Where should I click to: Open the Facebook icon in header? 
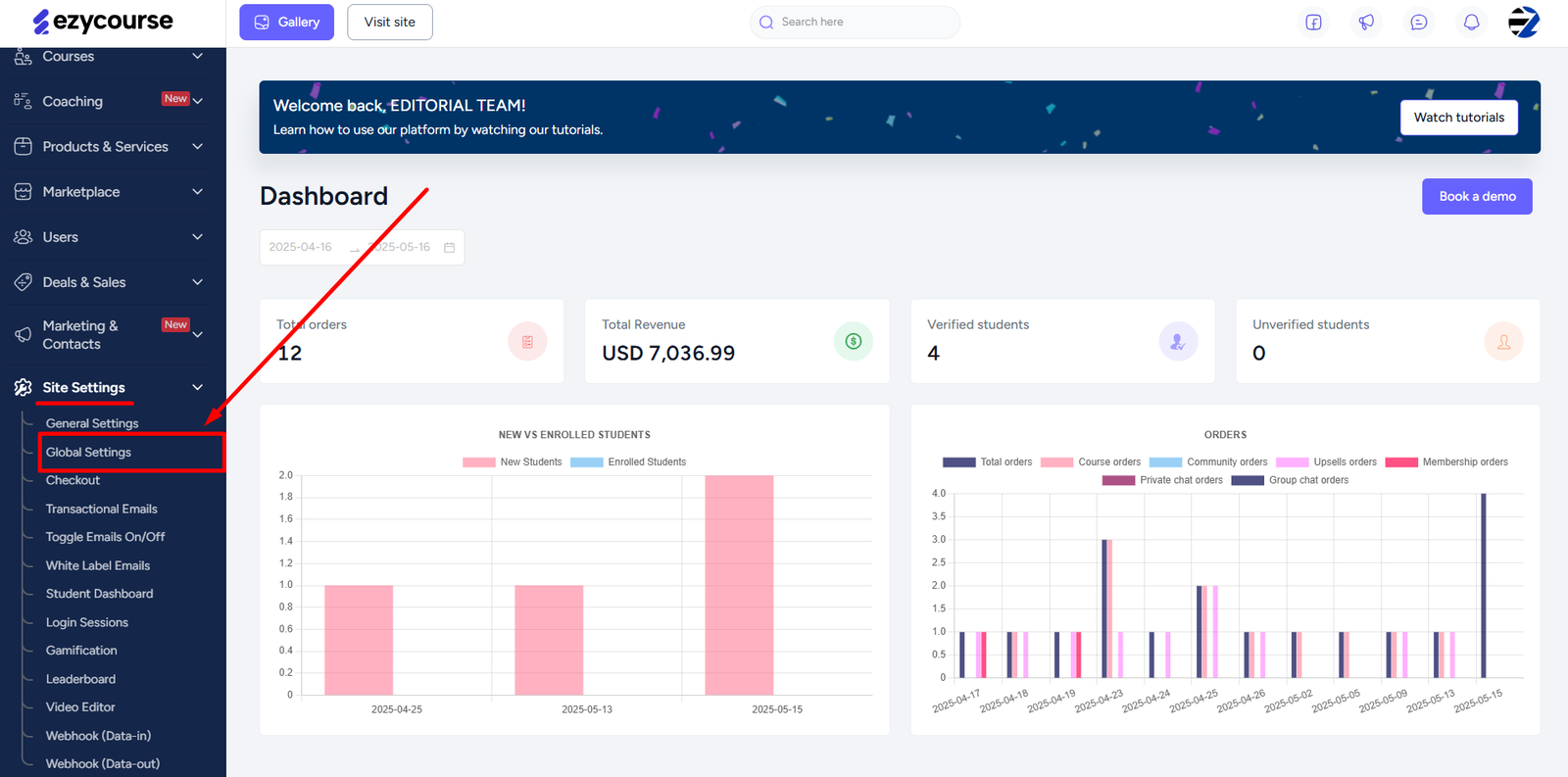point(1313,23)
